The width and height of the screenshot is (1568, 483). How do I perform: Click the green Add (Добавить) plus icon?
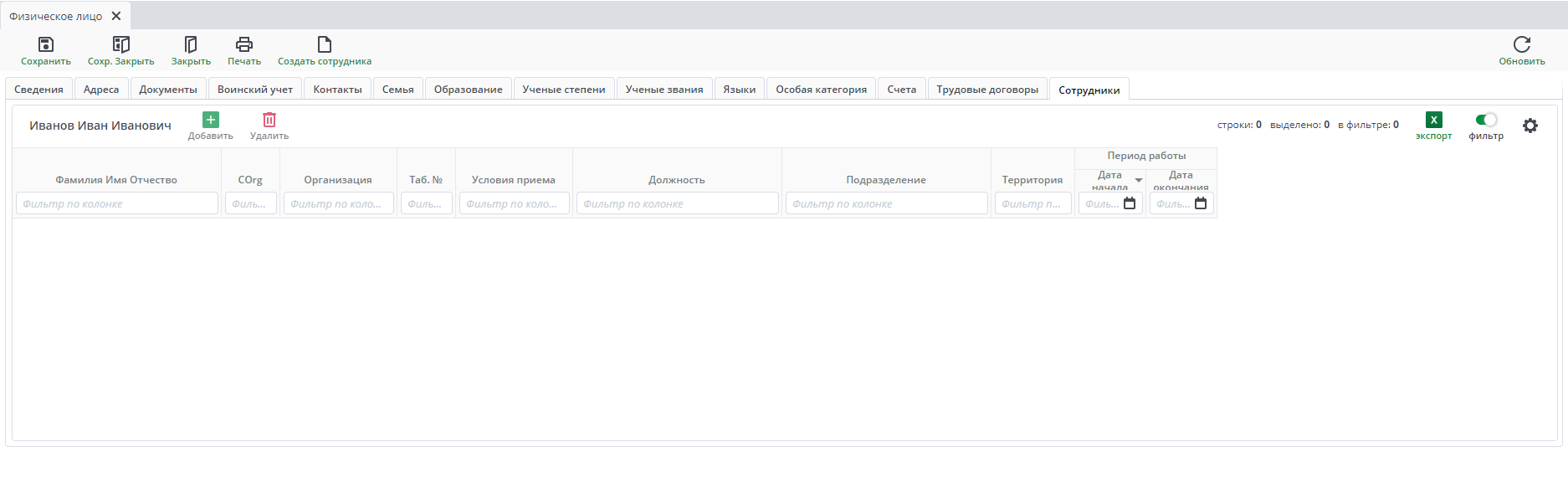[211, 120]
